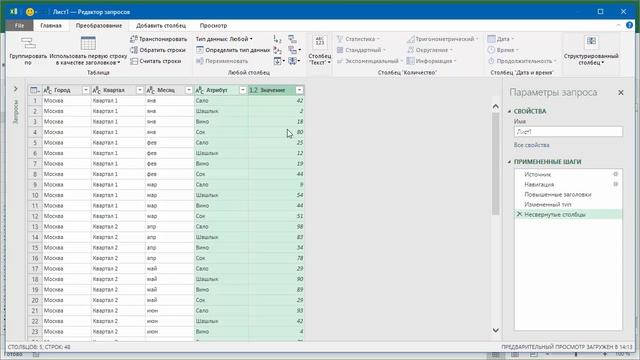Select row number 10 header
Viewport: 640px width, 360px height.
click(x=35, y=195)
